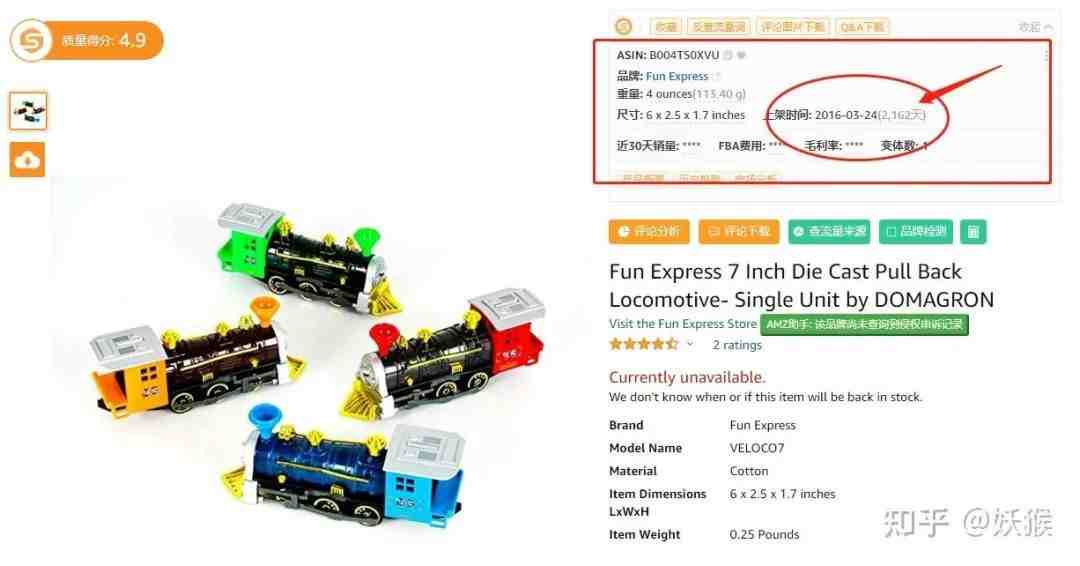Open the 2 ratings link
This screenshot has height=566, width=1080.
(x=737, y=345)
